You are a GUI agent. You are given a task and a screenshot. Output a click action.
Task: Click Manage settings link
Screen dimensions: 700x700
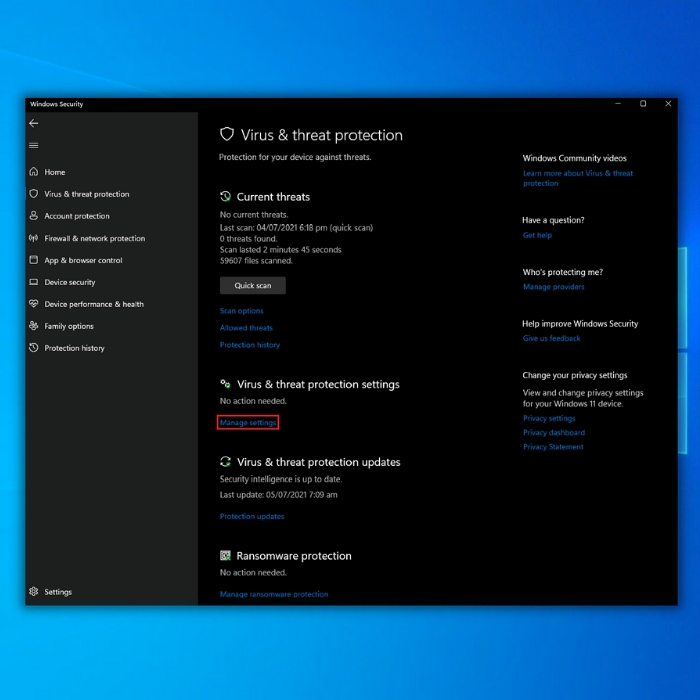coord(248,422)
